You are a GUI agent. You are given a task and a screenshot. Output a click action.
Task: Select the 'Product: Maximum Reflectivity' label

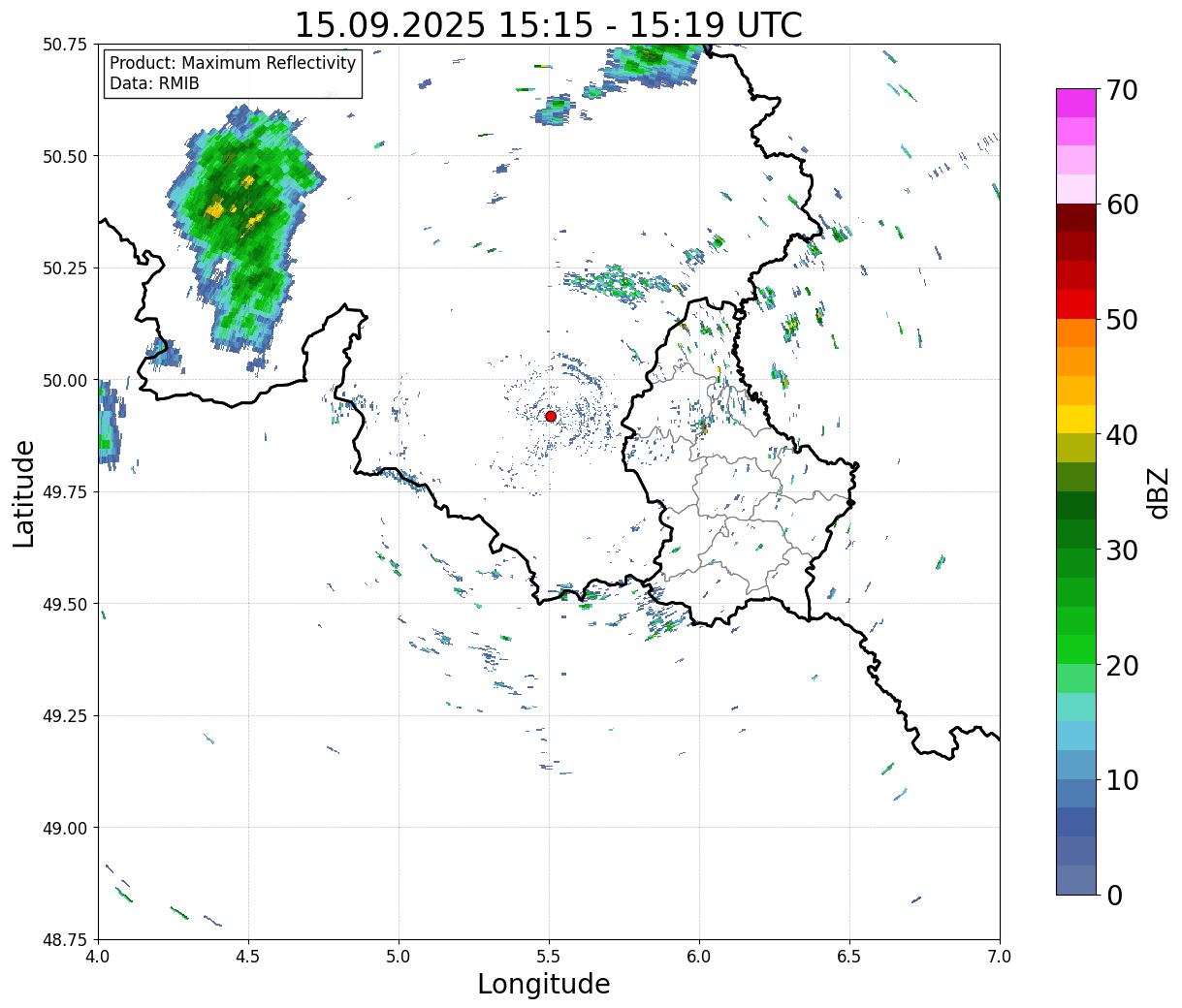coord(233,63)
